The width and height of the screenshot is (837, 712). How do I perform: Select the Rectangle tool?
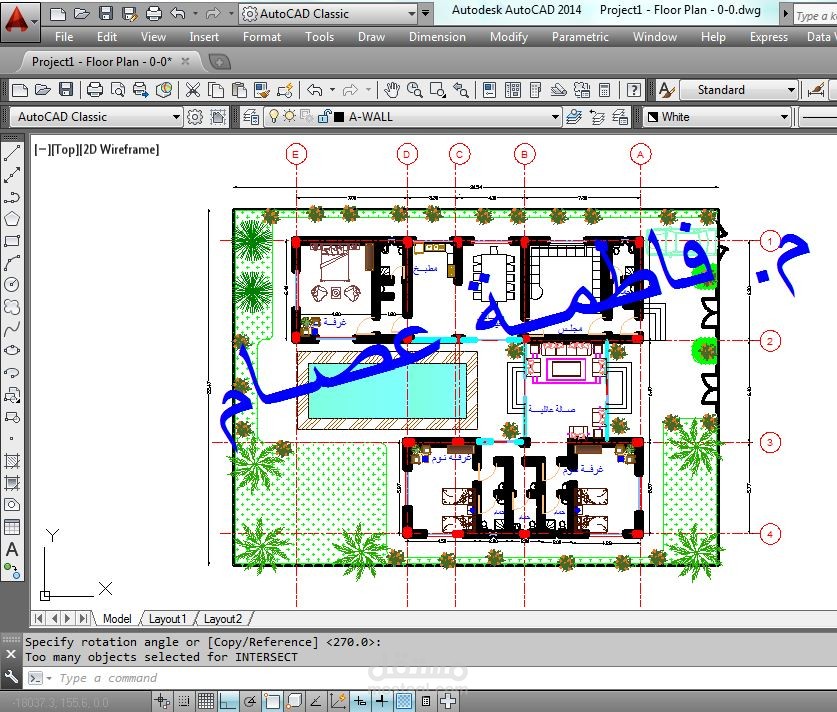pos(12,241)
